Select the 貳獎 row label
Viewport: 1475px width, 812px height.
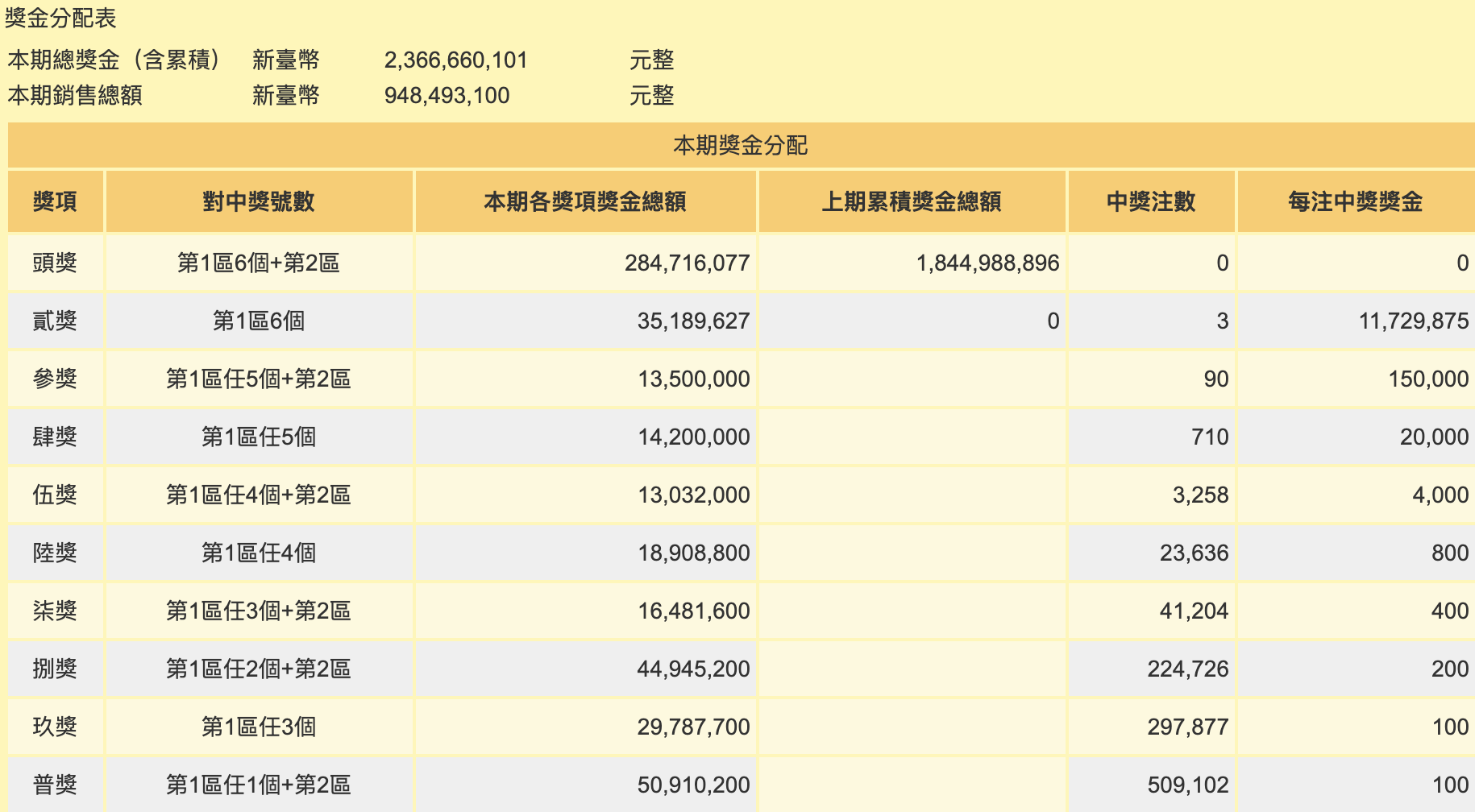(x=55, y=321)
